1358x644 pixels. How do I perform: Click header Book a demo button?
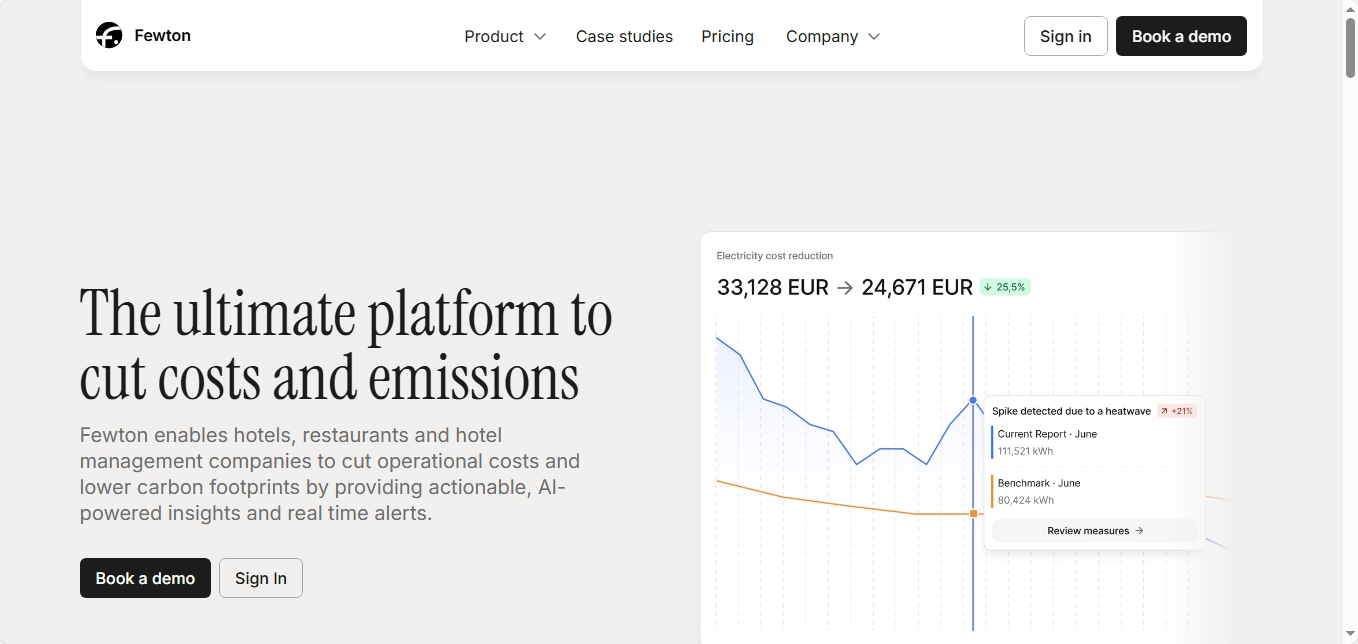click(x=1181, y=36)
